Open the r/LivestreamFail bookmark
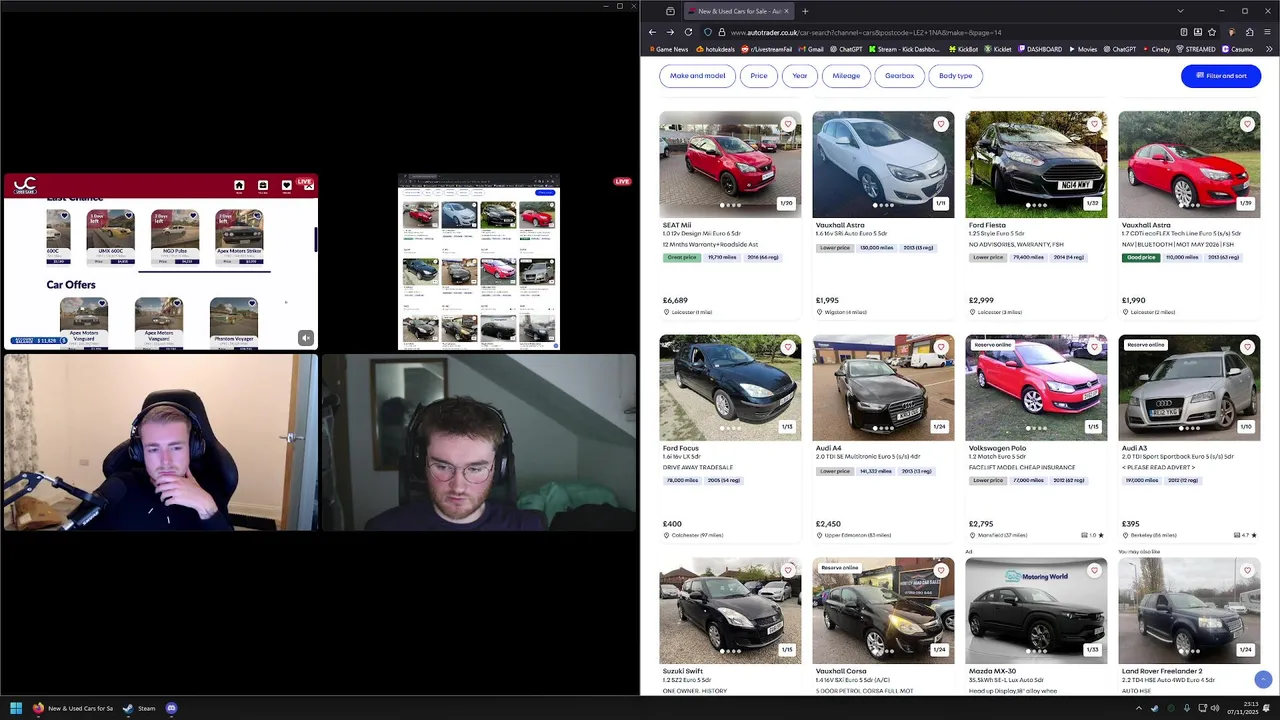The height and width of the screenshot is (720, 1280). (x=767, y=49)
